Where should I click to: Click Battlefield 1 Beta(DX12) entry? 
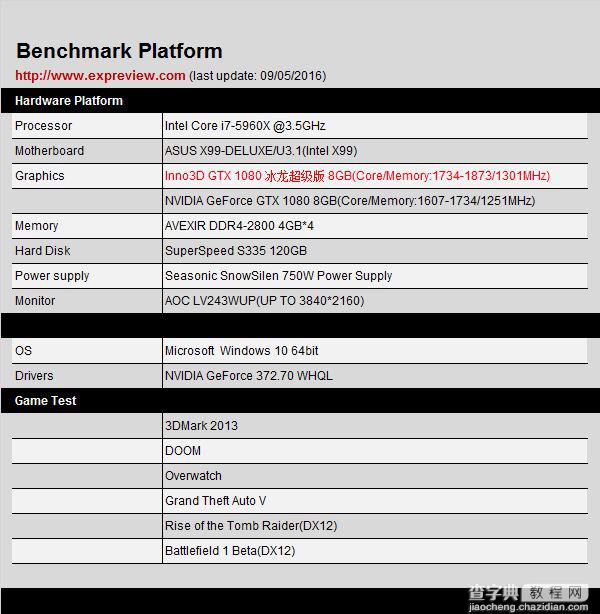(230, 551)
